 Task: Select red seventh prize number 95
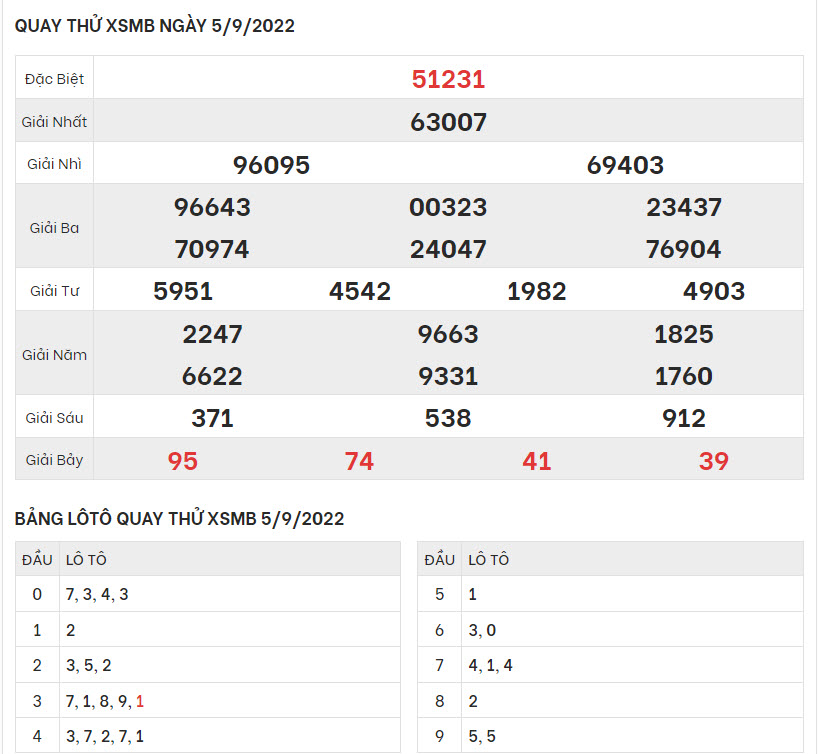click(x=183, y=461)
